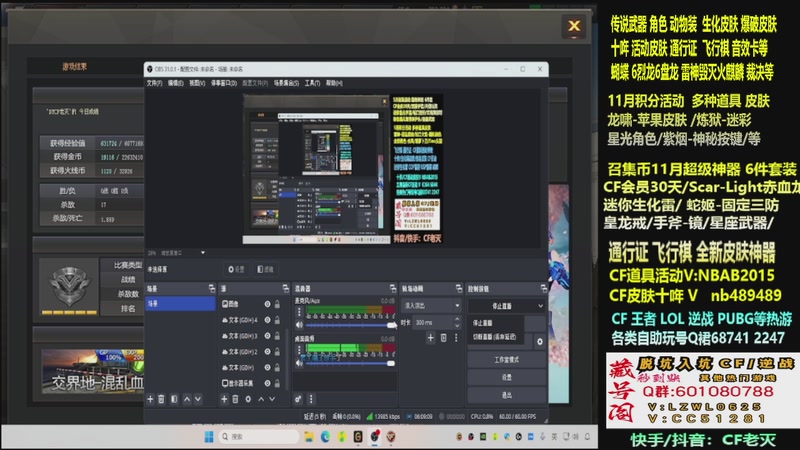Toggle visibility of 文本 (GDI+) 2 source
Image resolution: width=800 pixels, height=450 pixels.
tap(267, 352)
